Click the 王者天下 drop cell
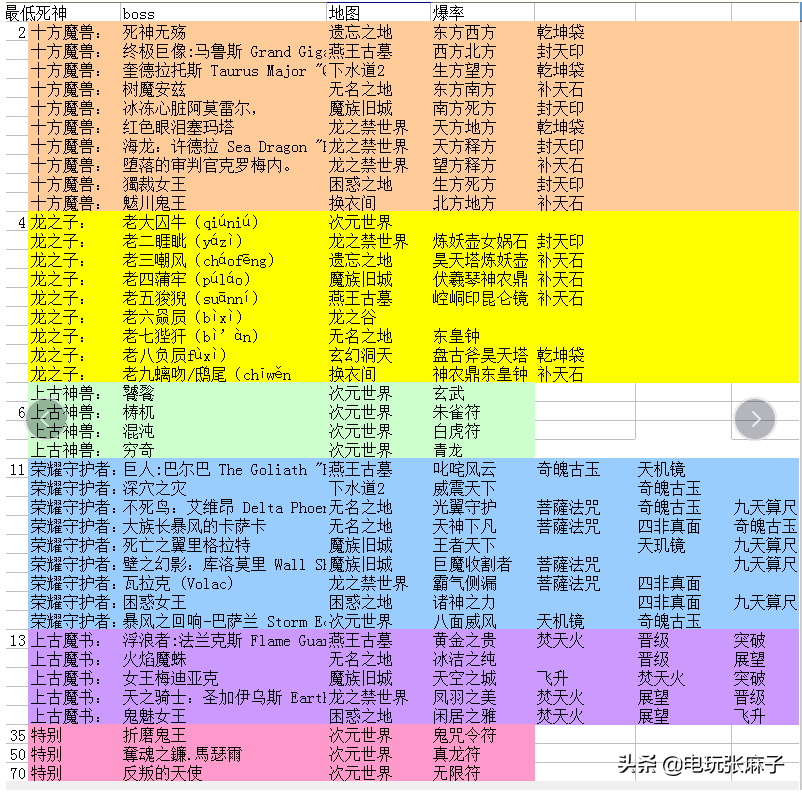802x792 pixels. coord(464,545)
